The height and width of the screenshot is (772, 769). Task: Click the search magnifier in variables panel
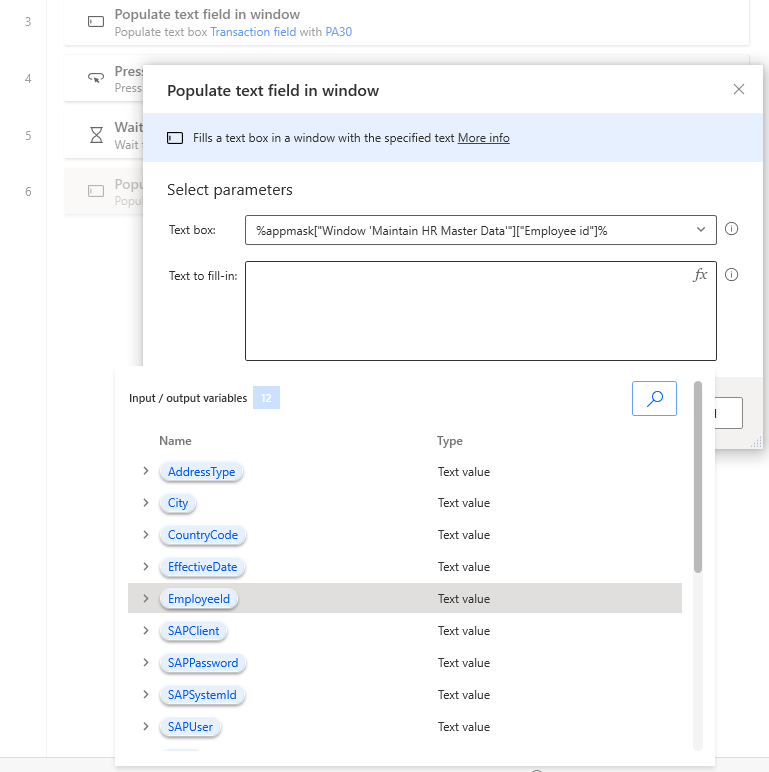654,398
